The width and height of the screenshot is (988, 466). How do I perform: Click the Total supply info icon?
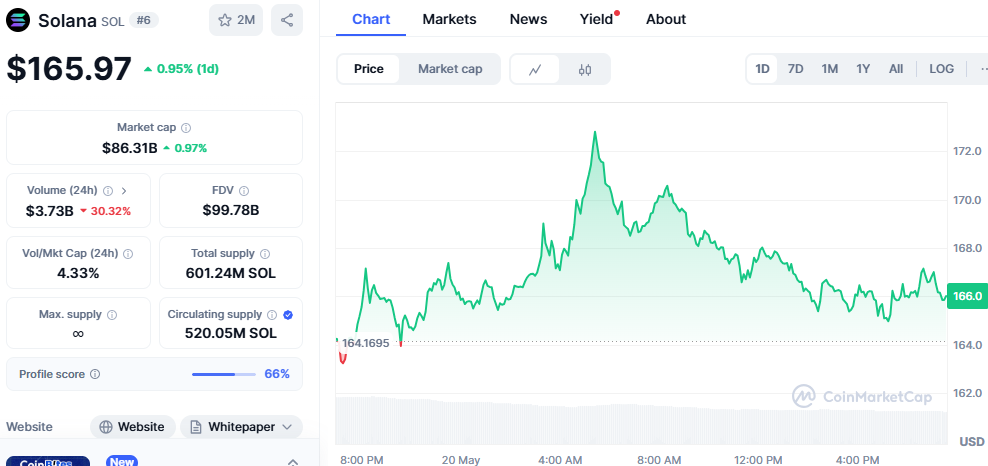coord(265,253)
